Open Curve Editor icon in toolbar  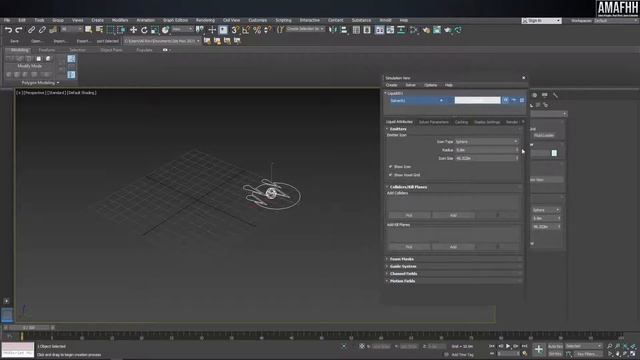390,30
